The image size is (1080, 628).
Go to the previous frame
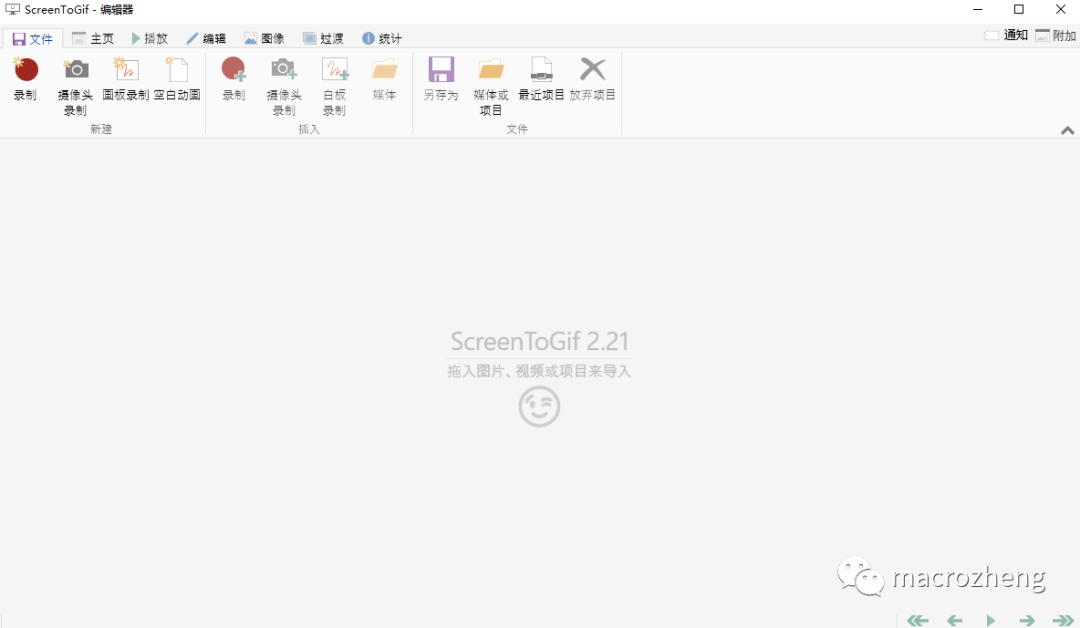point(955,620)
